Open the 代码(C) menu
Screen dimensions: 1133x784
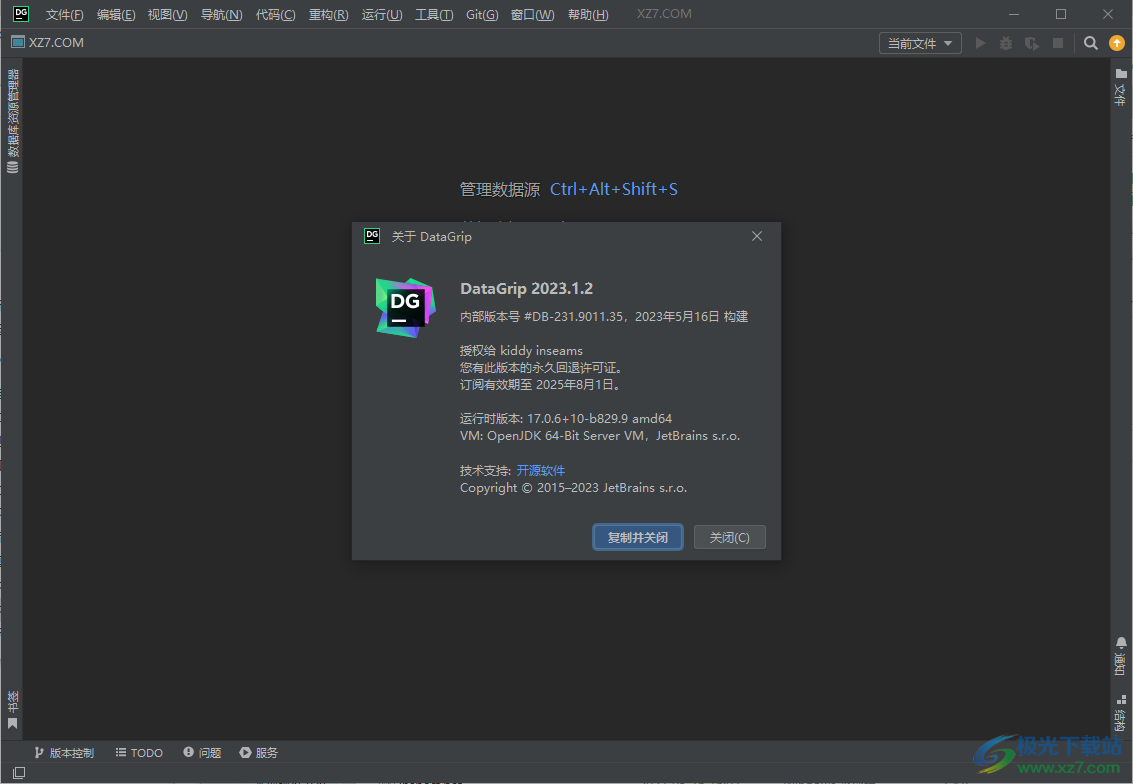tap(275, 14)
